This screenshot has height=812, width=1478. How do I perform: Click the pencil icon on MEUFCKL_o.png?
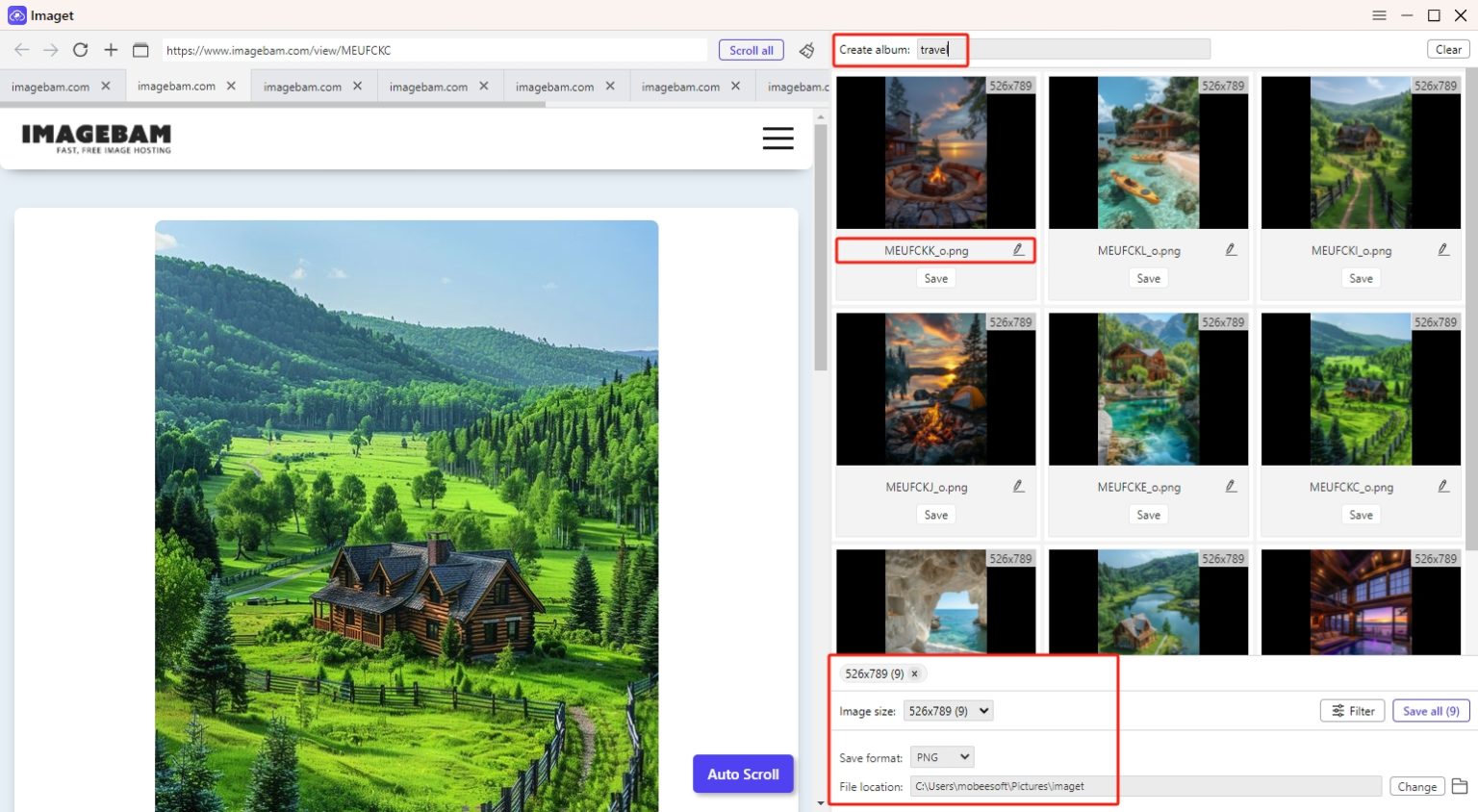click(1231, 249)
